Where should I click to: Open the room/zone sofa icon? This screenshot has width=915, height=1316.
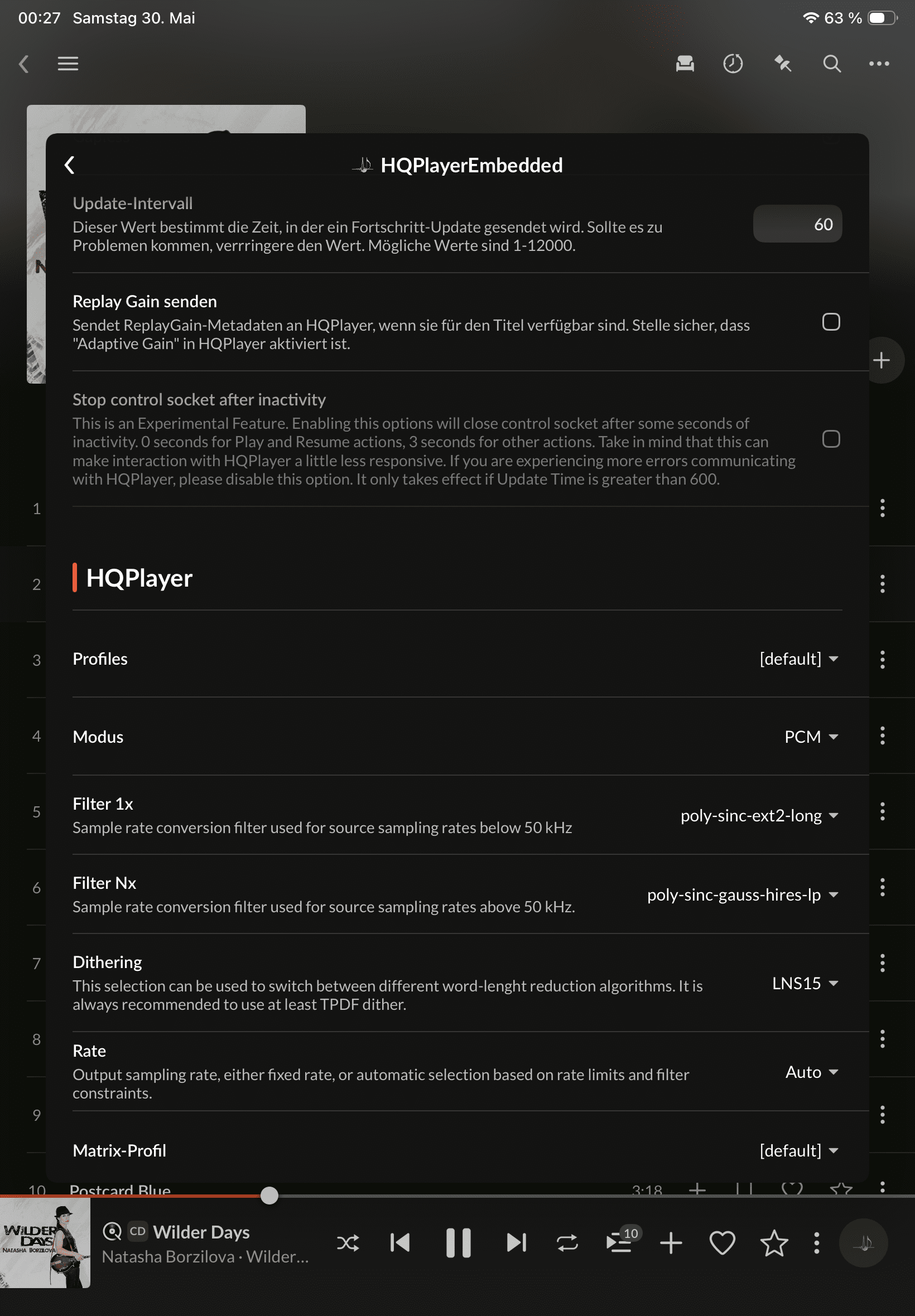point(685,64)
